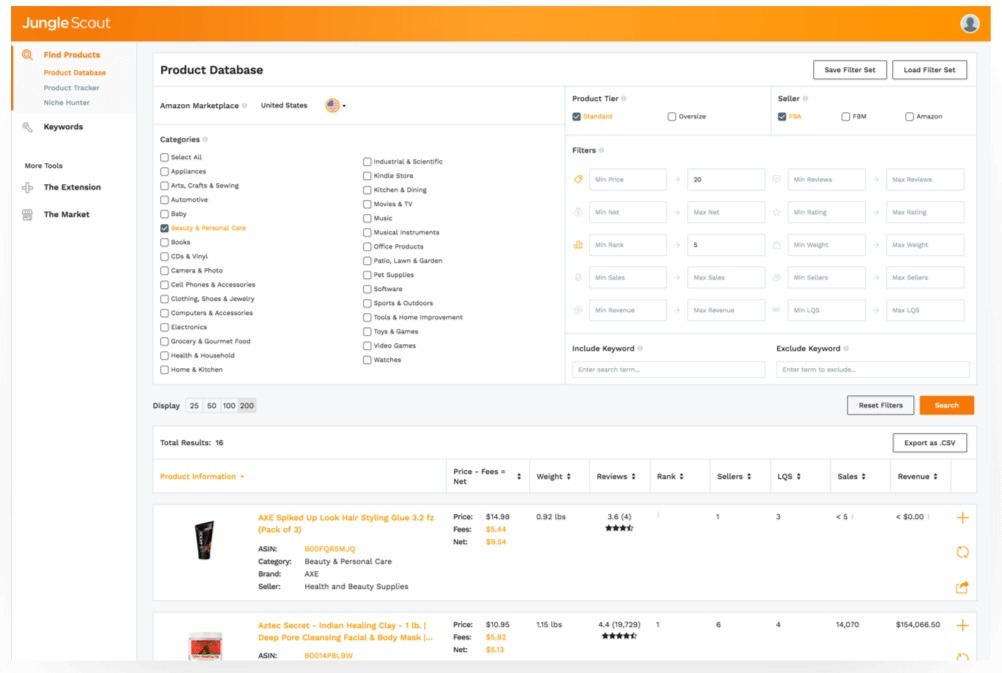Check the Amazon seller checkbox
Image resolution: width=1002 pixels, height=673 pixels.
click(x=909, y=116)
